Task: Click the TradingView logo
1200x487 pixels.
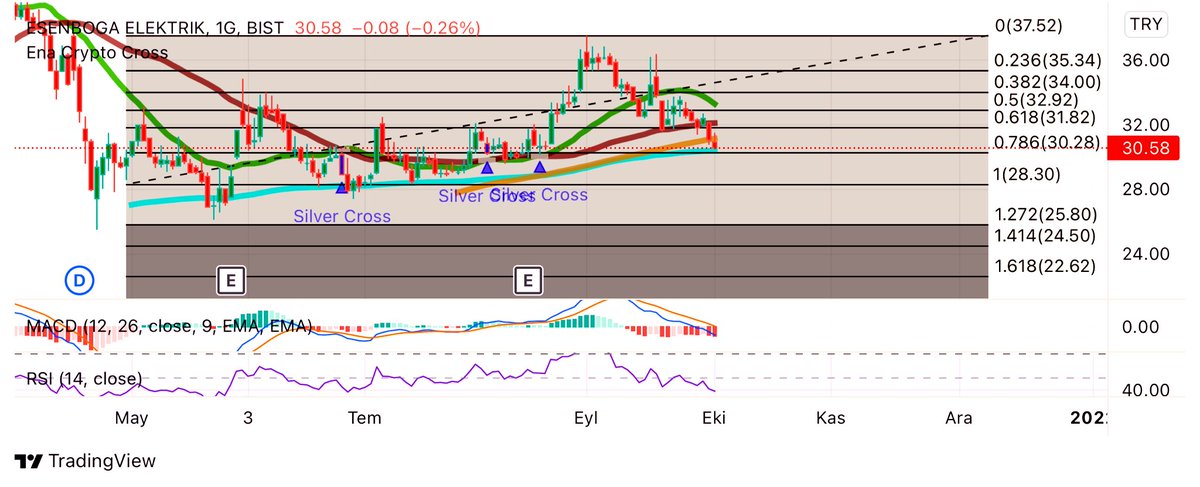Action: 86,461
